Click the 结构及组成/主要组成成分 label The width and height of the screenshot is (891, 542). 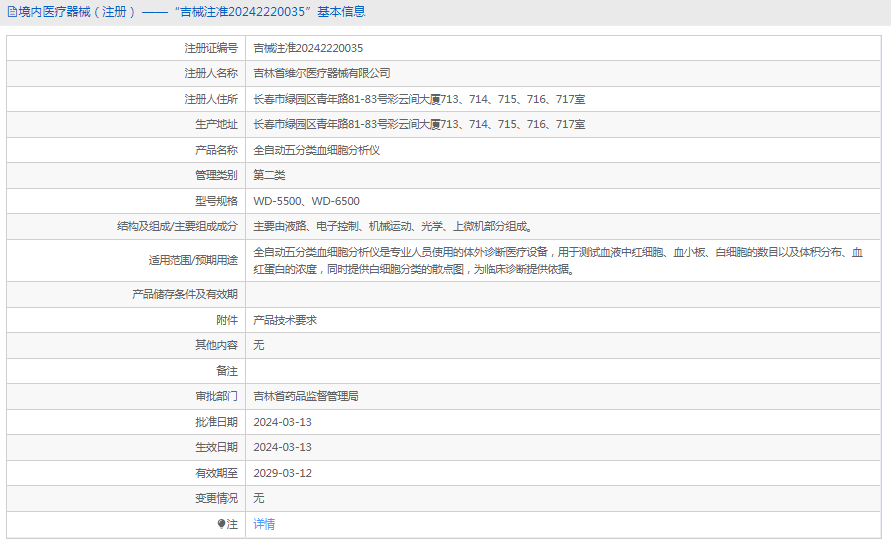pyautogui.click(x=177, y=226)
